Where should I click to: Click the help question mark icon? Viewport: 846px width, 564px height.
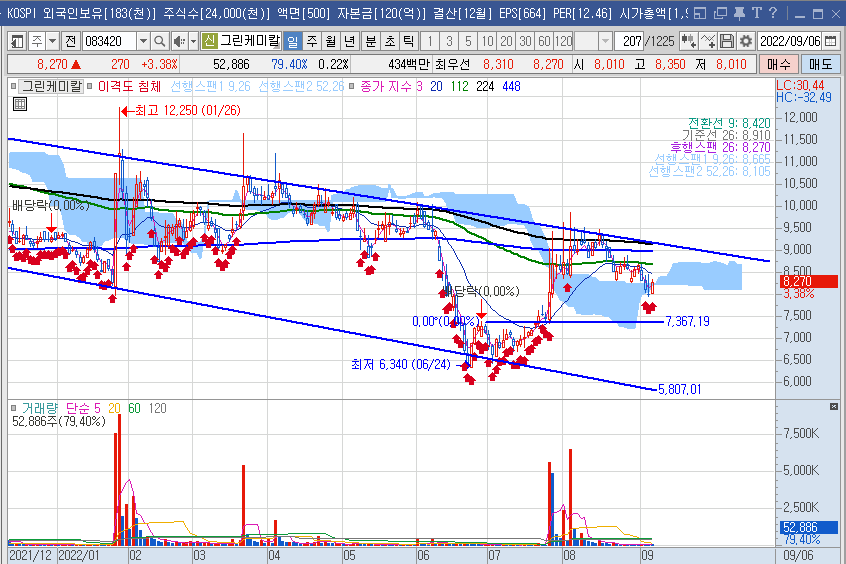point(773,13)
